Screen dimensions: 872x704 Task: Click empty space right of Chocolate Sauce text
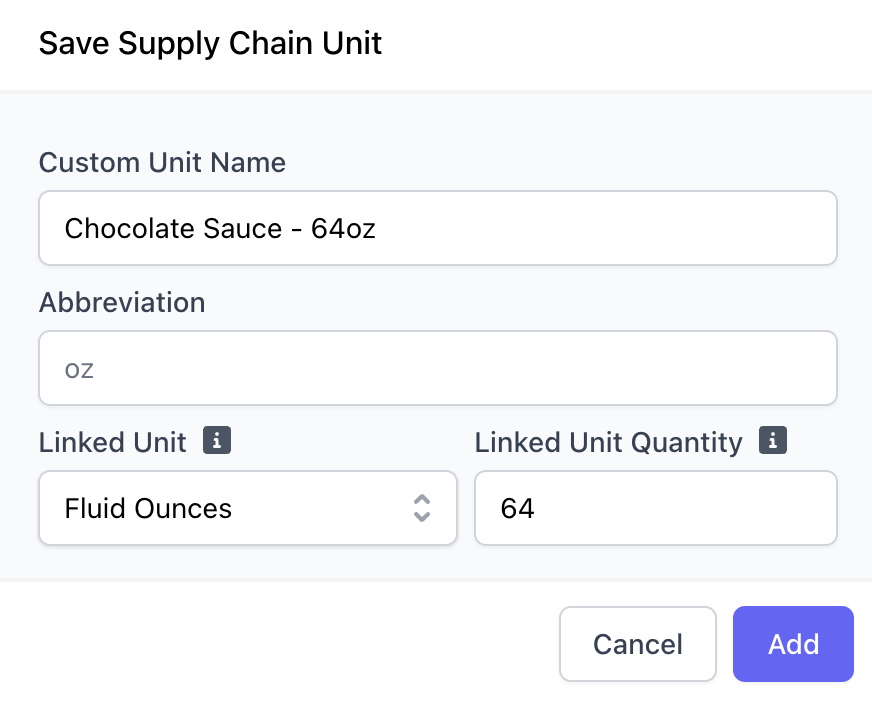coord(606,228)
